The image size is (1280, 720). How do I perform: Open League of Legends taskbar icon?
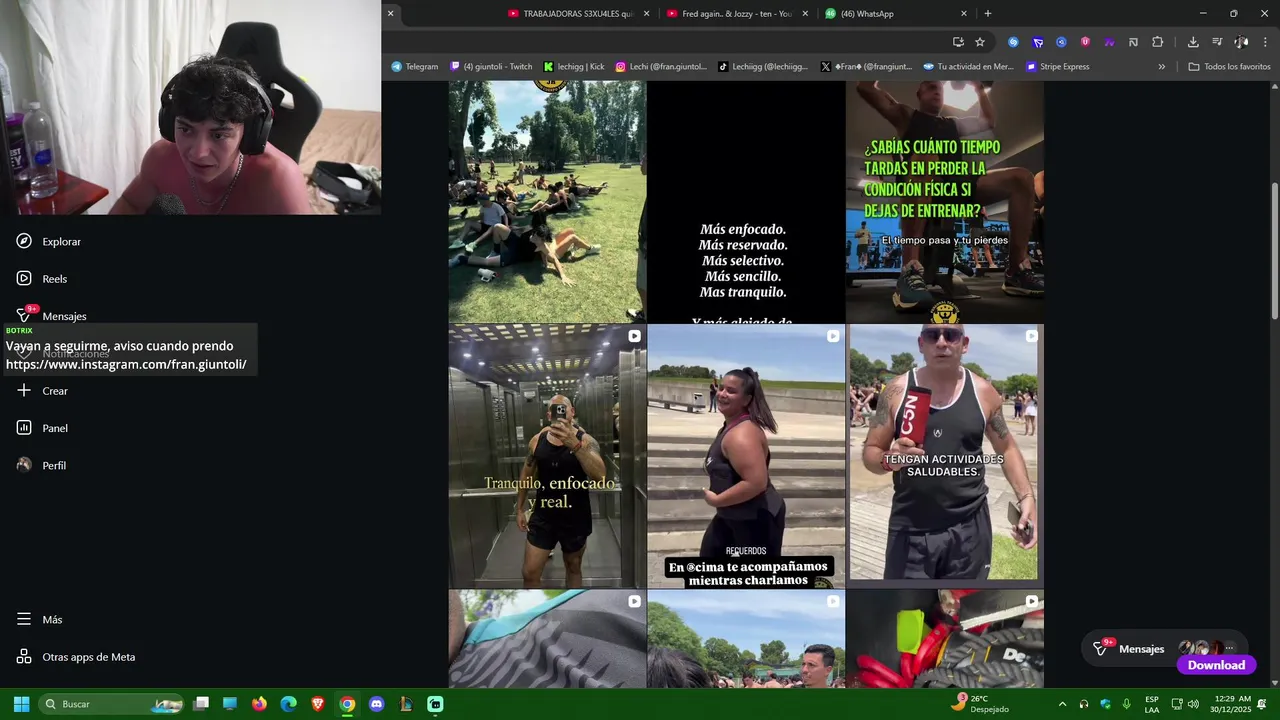pos(405,704)
